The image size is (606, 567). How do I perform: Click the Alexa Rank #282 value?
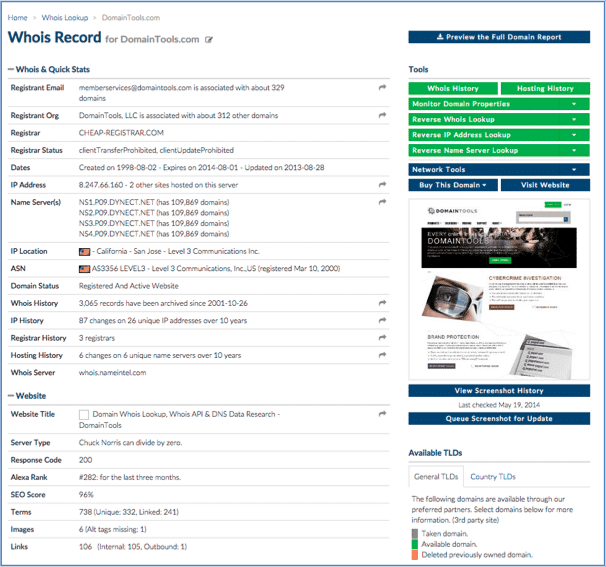pos(129,477)
